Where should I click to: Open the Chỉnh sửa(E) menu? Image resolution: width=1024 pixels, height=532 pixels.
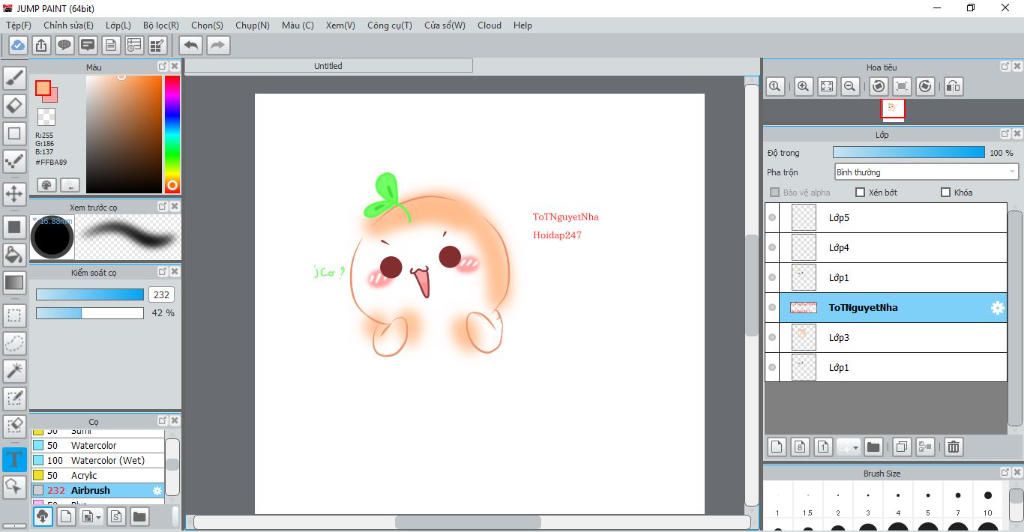tap(69, 25)
